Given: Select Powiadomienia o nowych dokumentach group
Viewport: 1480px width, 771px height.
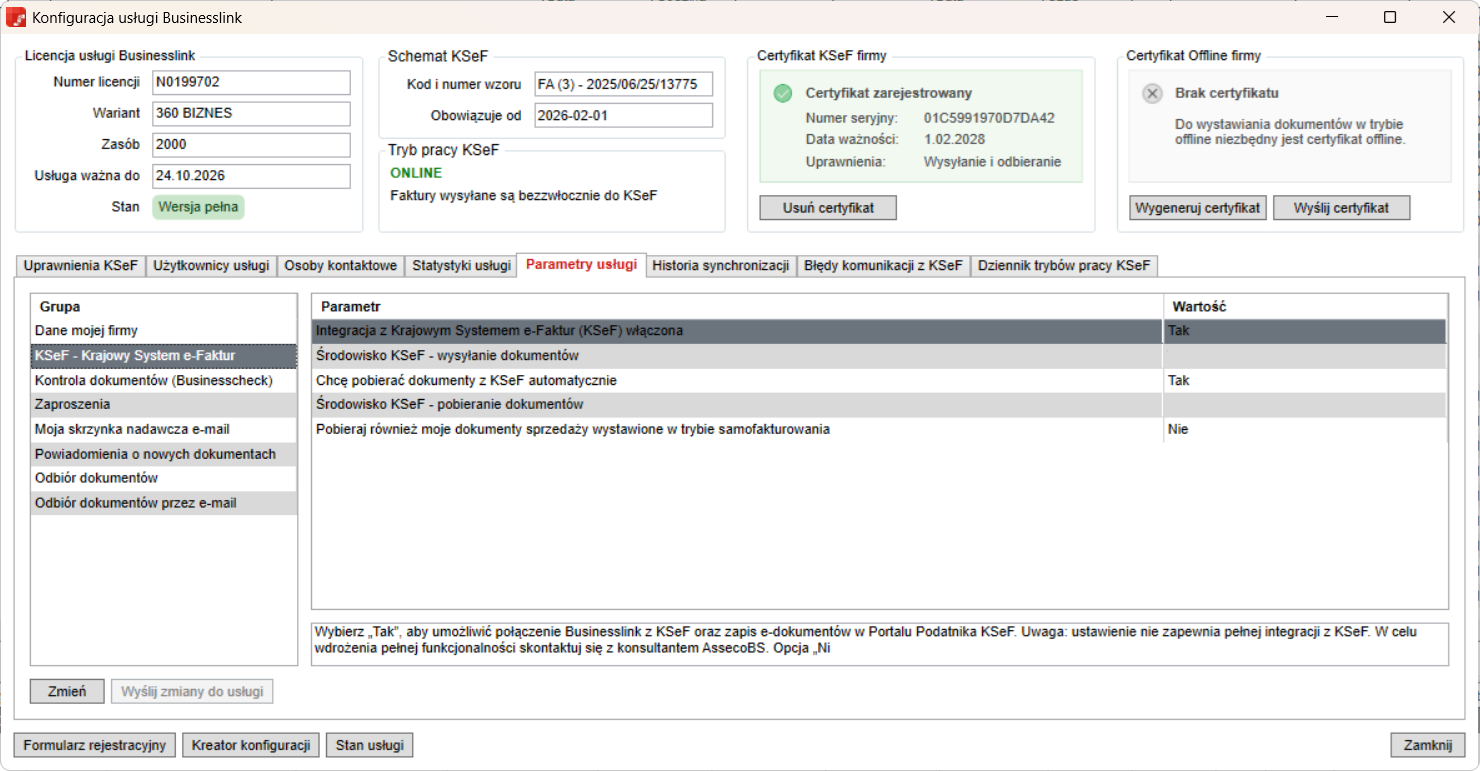Looking at the screenshot, I should tap(155, 454).
